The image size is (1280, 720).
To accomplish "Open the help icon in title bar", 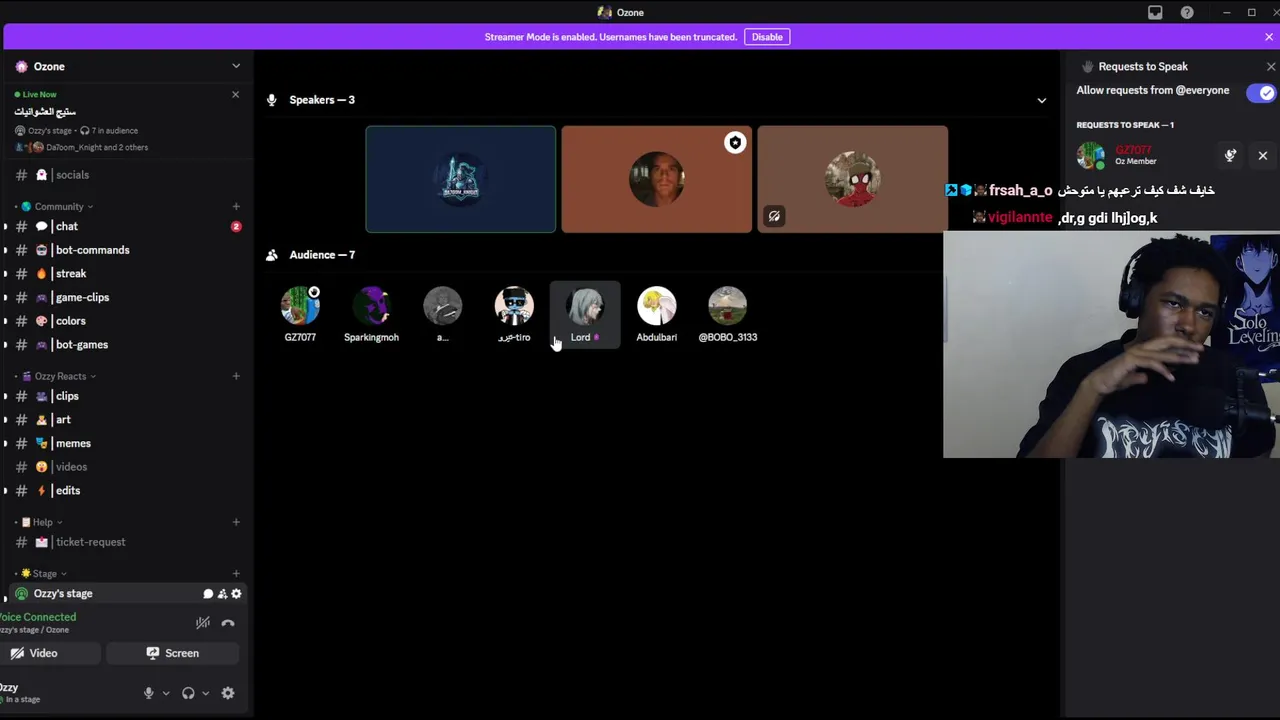I will click(x=1187, y=12).
